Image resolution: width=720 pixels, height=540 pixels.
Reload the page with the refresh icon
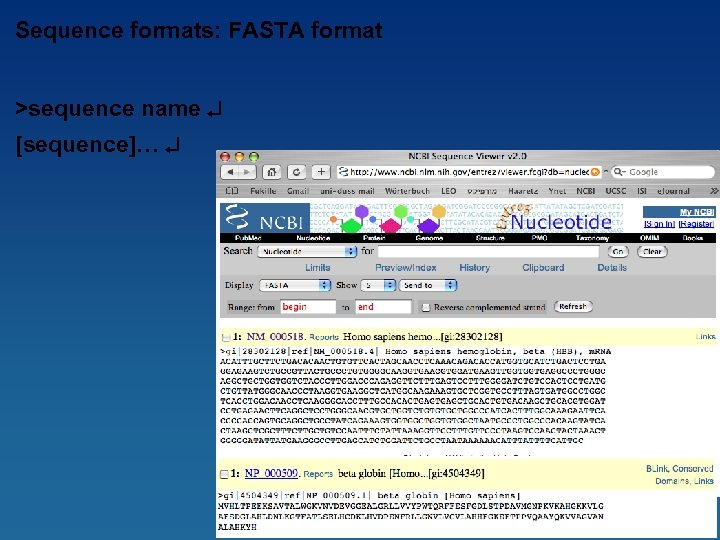[297, 172]
